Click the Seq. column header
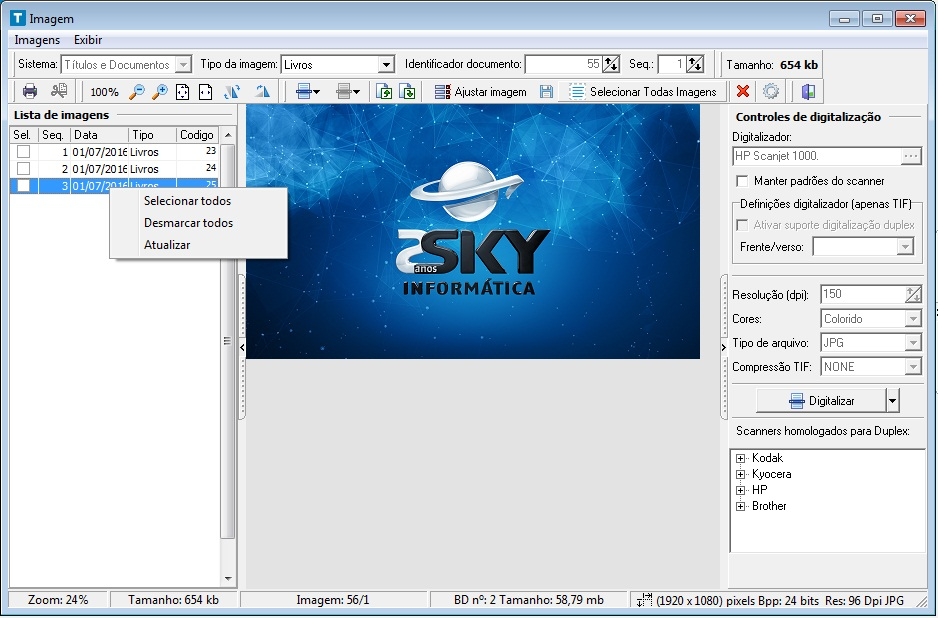 point(54,135)
